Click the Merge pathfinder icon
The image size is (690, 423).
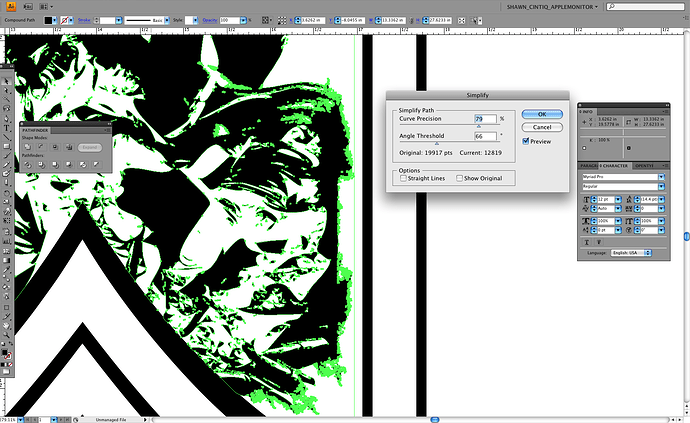(55, 165)
